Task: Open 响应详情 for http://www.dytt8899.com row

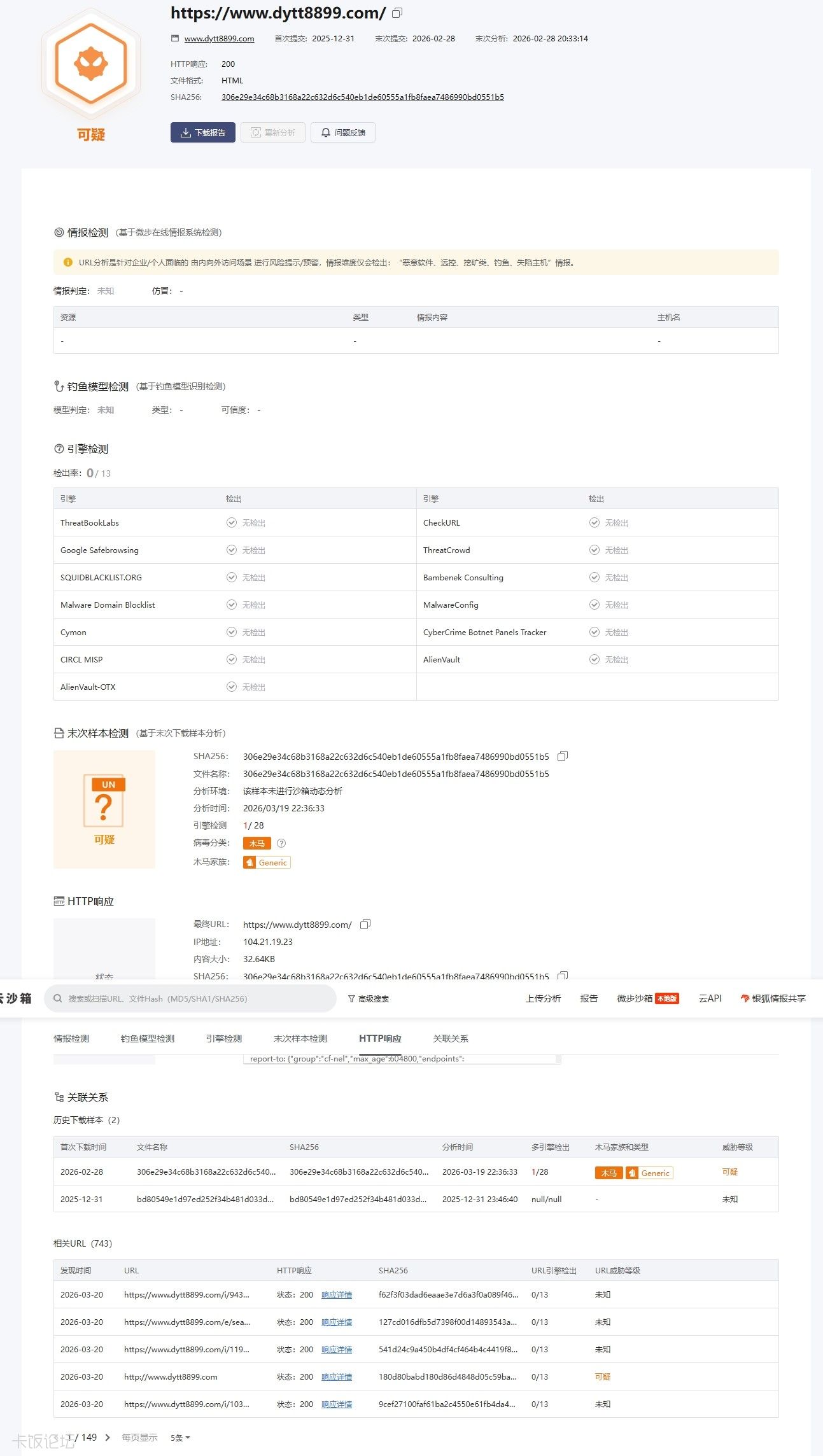Action: 337,1376
